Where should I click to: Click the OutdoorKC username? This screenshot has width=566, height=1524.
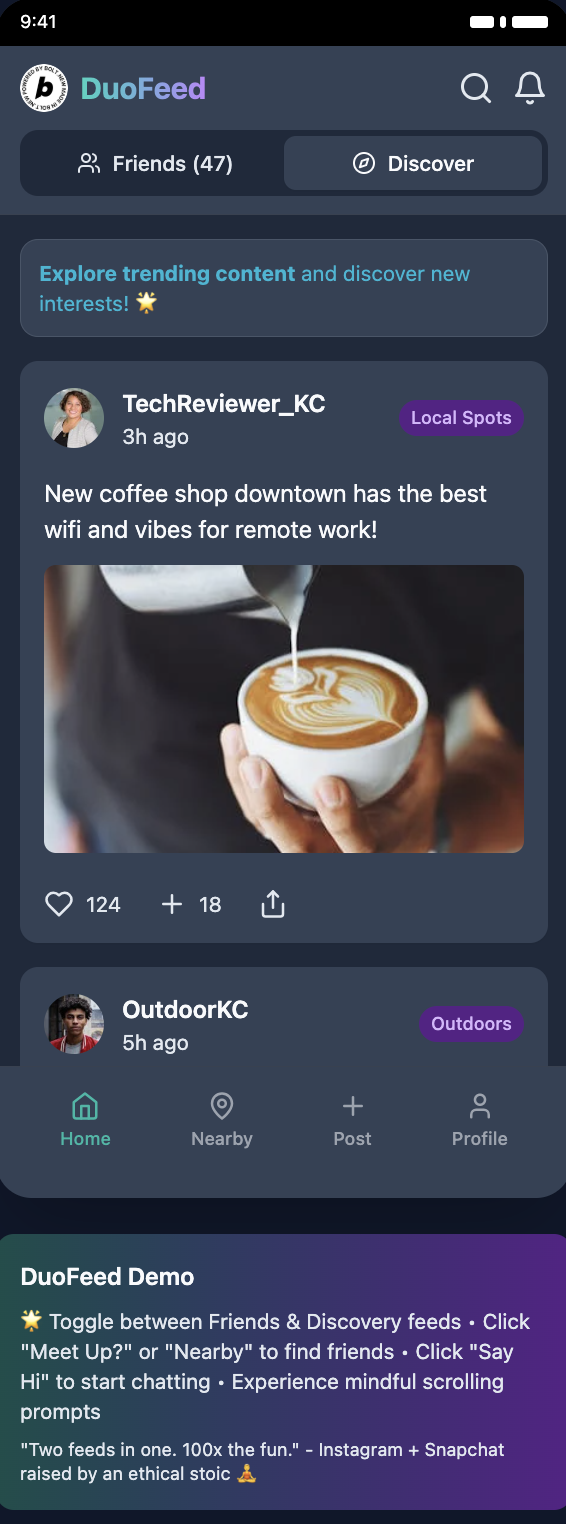(x=185, y=1010)
